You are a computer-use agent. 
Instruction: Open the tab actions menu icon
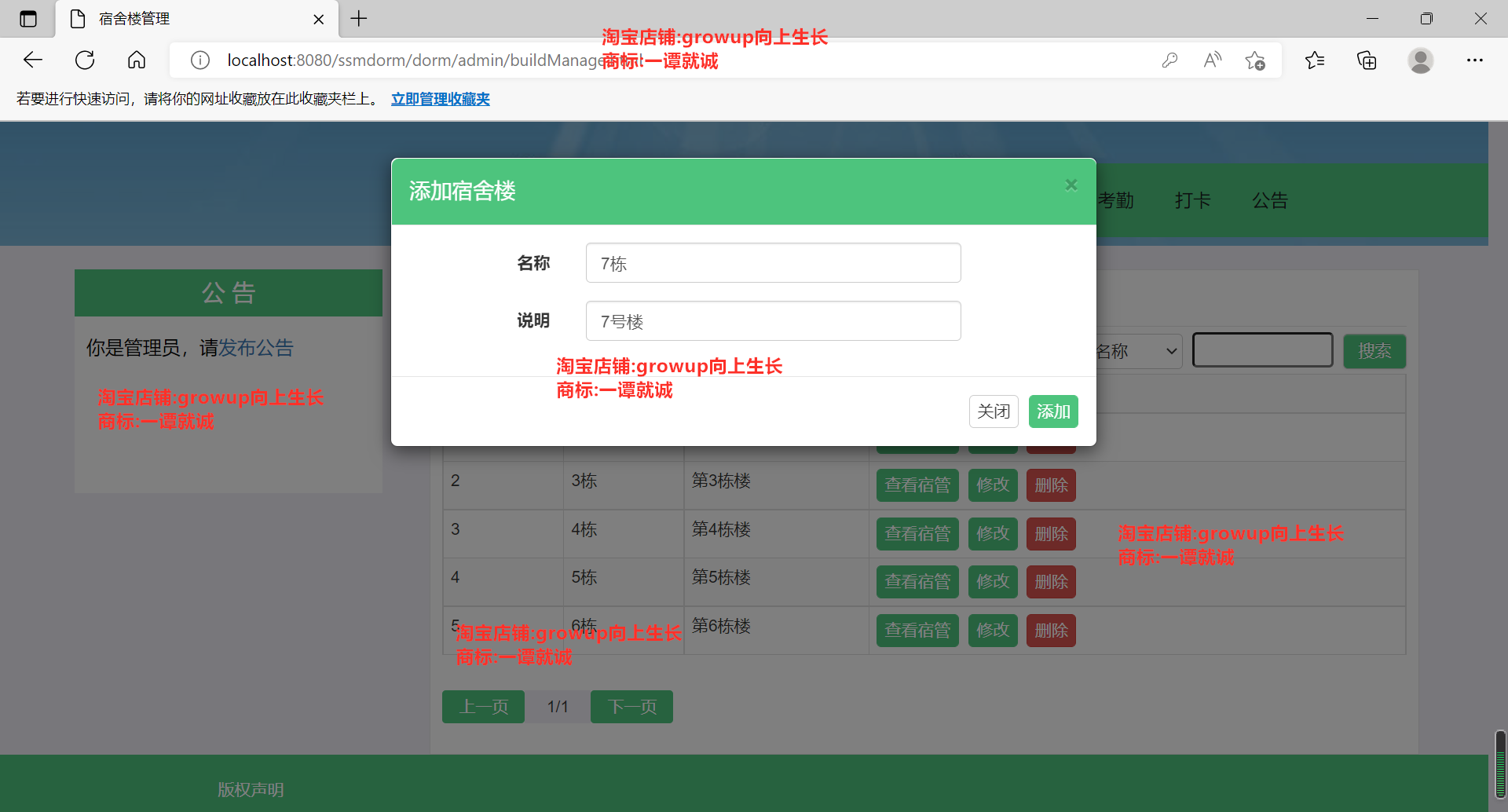[x=28, y=19]
